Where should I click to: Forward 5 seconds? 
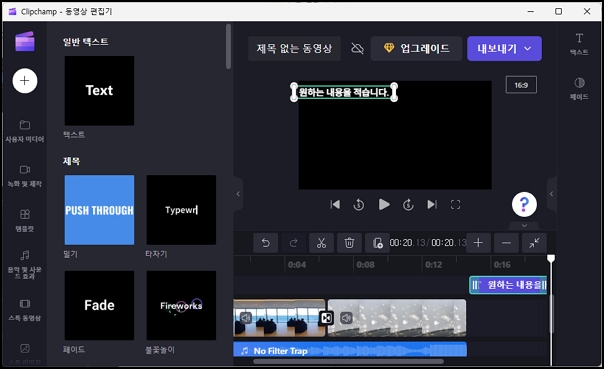coord(408,205)
